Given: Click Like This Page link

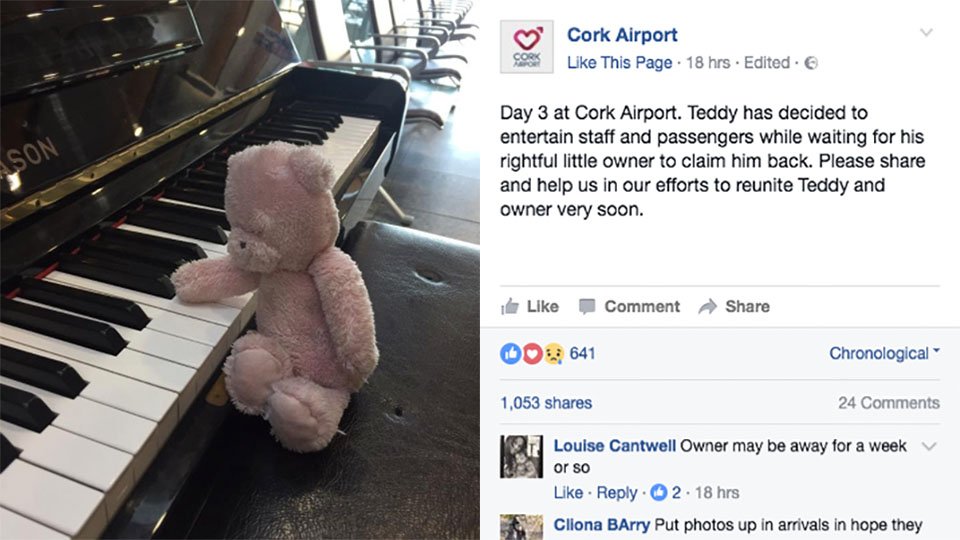Looking at the screenshot, I should pyautogui.click(x=620, y=62).
